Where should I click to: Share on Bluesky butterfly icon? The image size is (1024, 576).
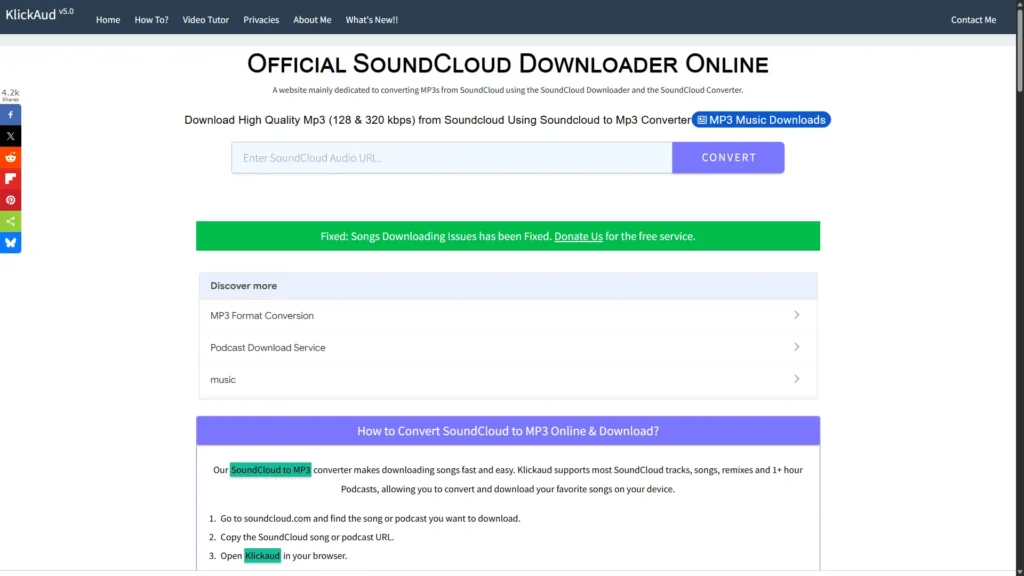tap(10, 243)
